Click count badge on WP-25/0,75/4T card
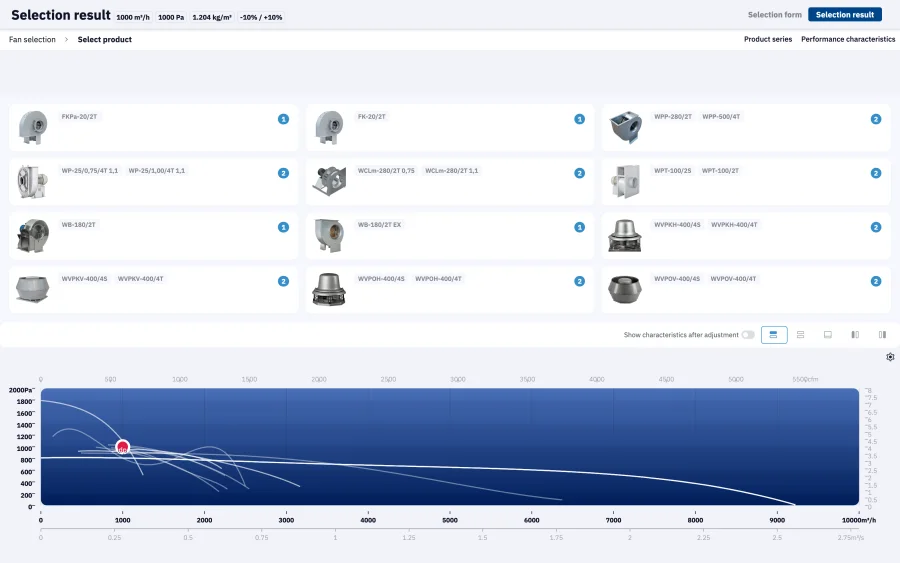Image resolution: width=900 pixels, height=563 pixels. click(284, 173)
